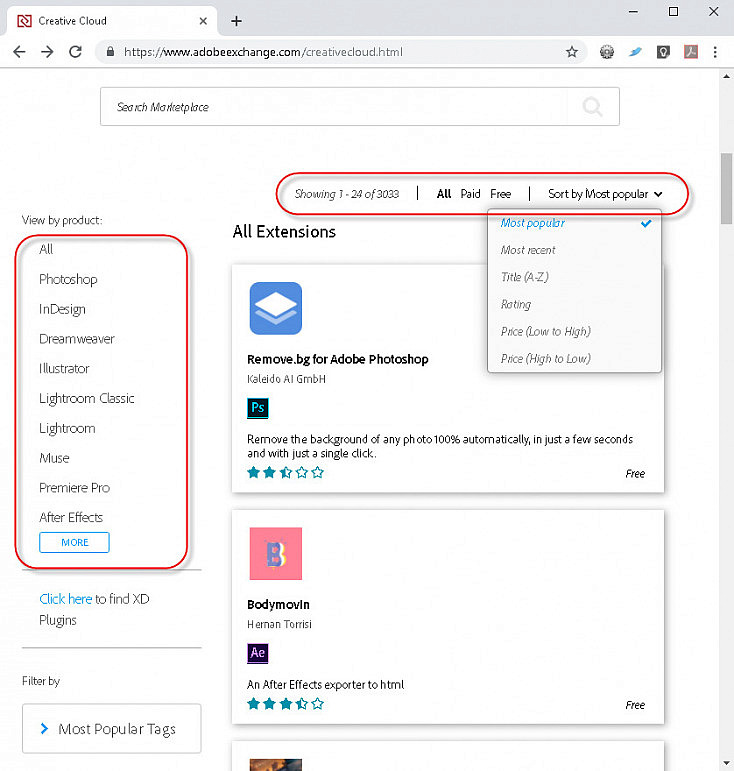Sort by Rating
The image size is (734, 771).
coord(516,304)
